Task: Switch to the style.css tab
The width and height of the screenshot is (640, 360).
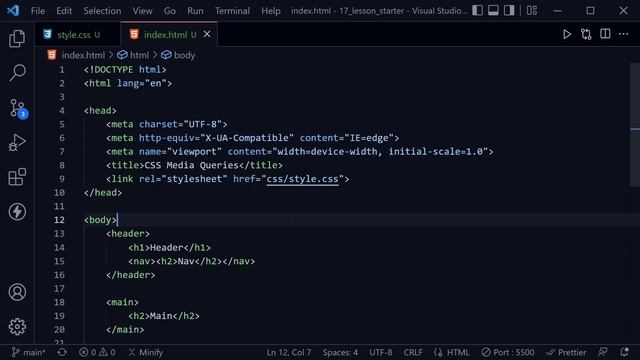Action: [78, 35]
